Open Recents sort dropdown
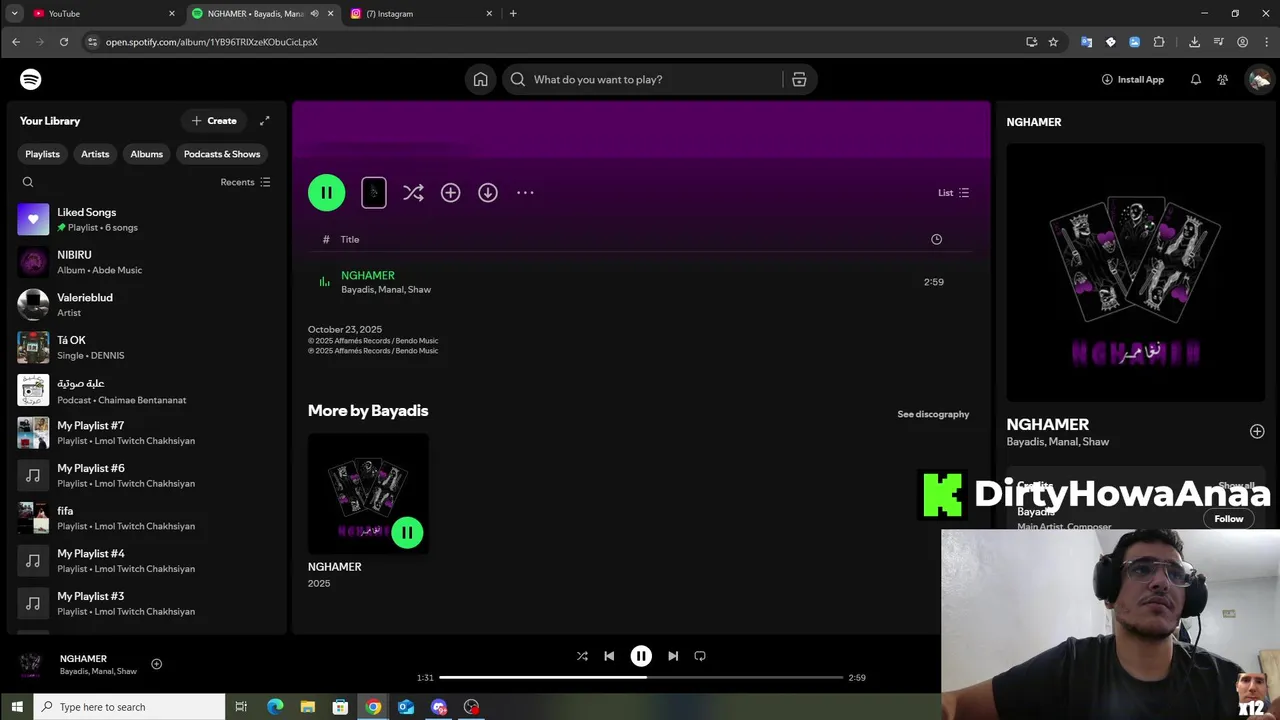 (x=246, y=182)
